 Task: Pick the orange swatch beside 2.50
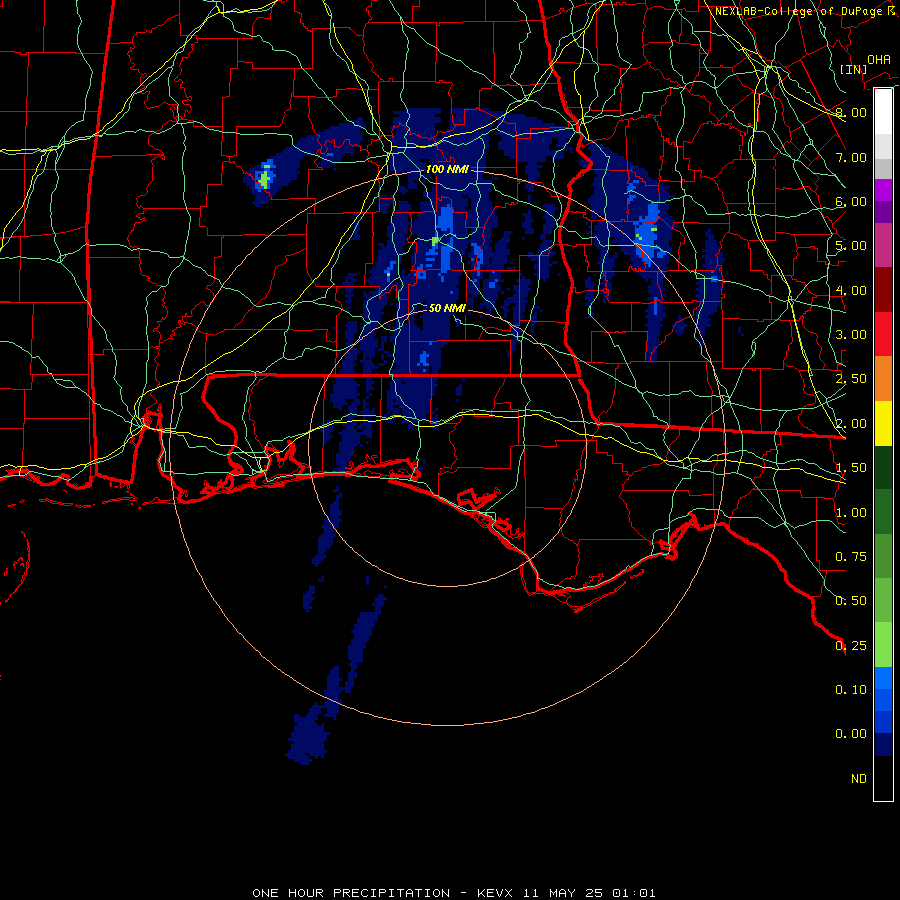pyautogui.click(x=883, y=379)
